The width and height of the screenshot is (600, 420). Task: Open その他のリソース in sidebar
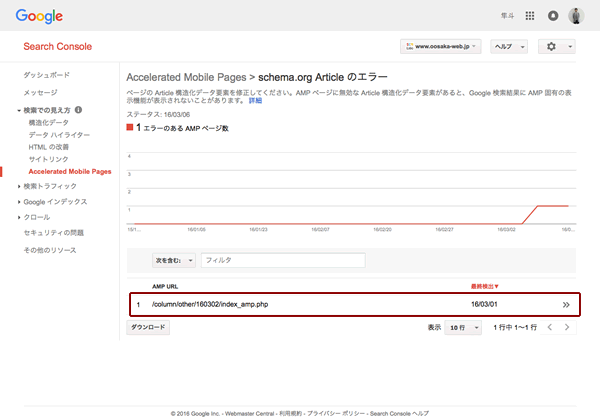pos(50,250)
